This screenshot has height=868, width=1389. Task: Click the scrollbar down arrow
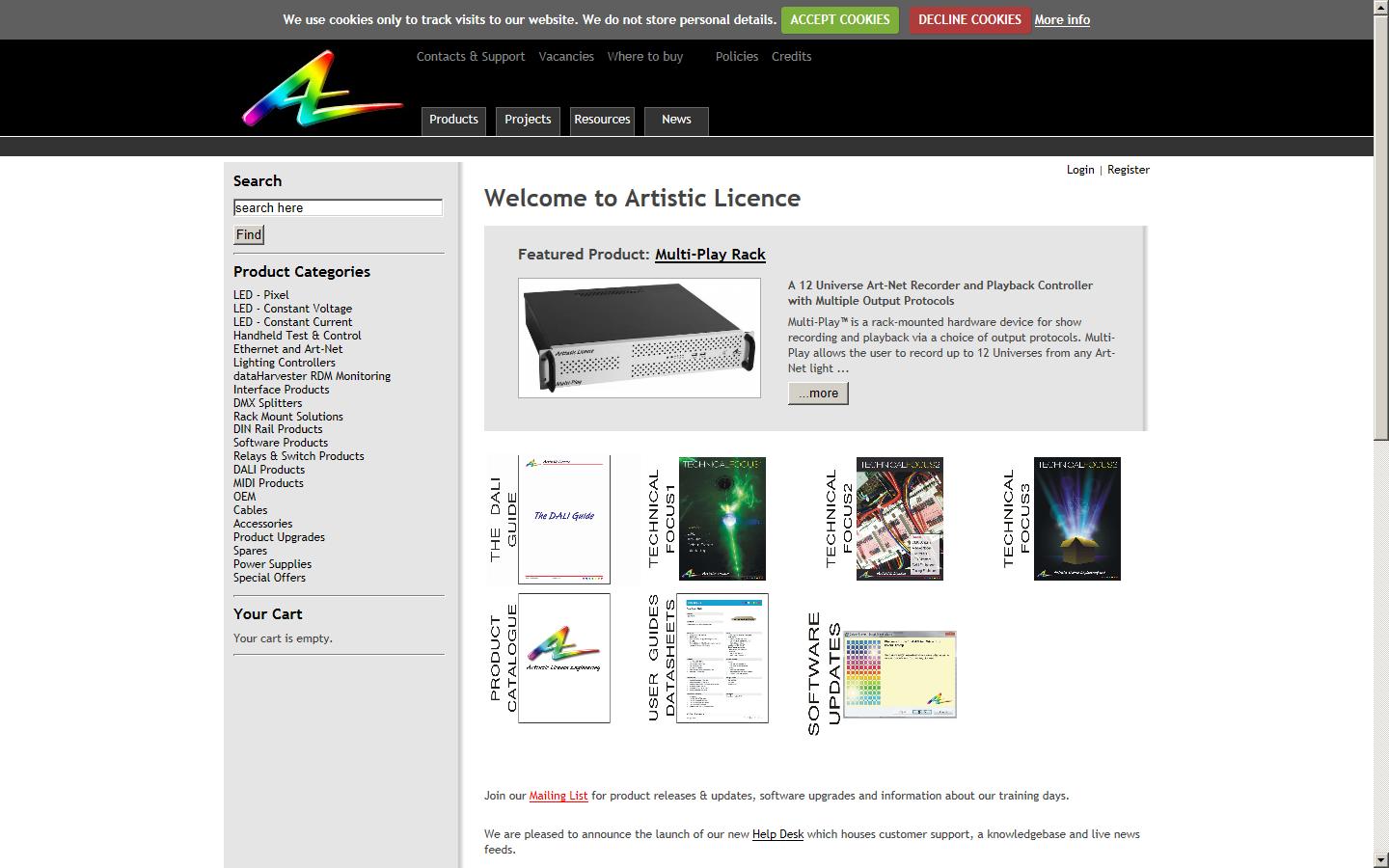coord(1380,859)
